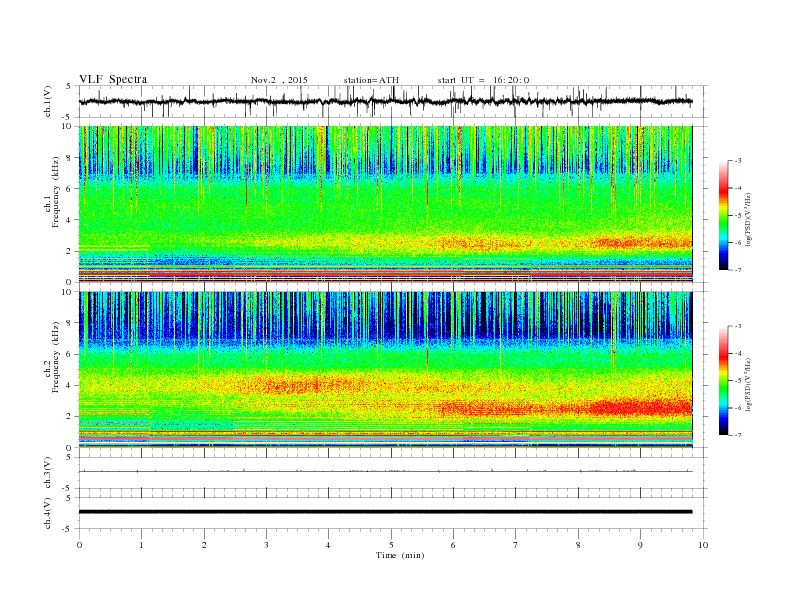Click the "station=ATH" label
Screen dimensions: 792x612
pos(371,80)
